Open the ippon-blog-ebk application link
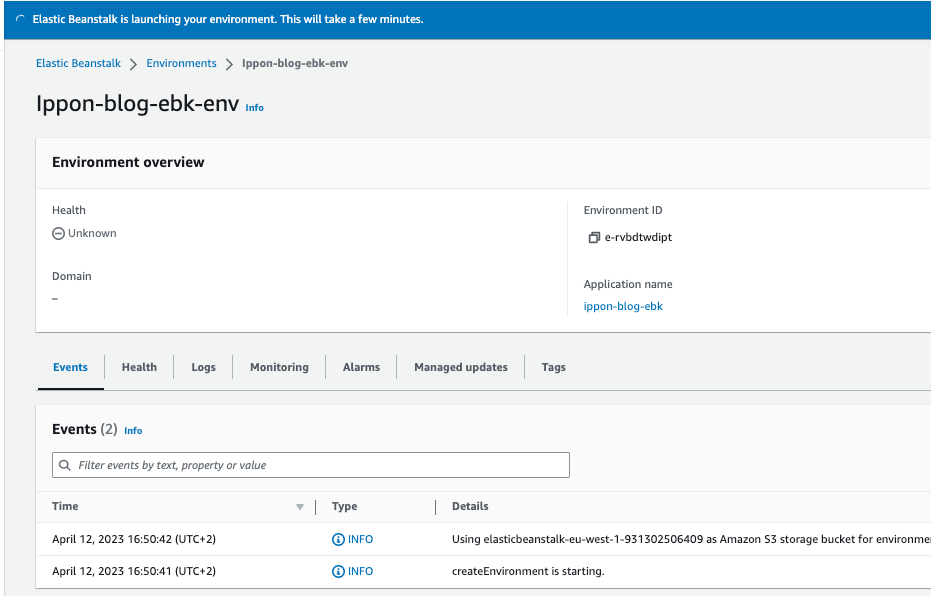The image size is (931, 596). coord(623,306)
